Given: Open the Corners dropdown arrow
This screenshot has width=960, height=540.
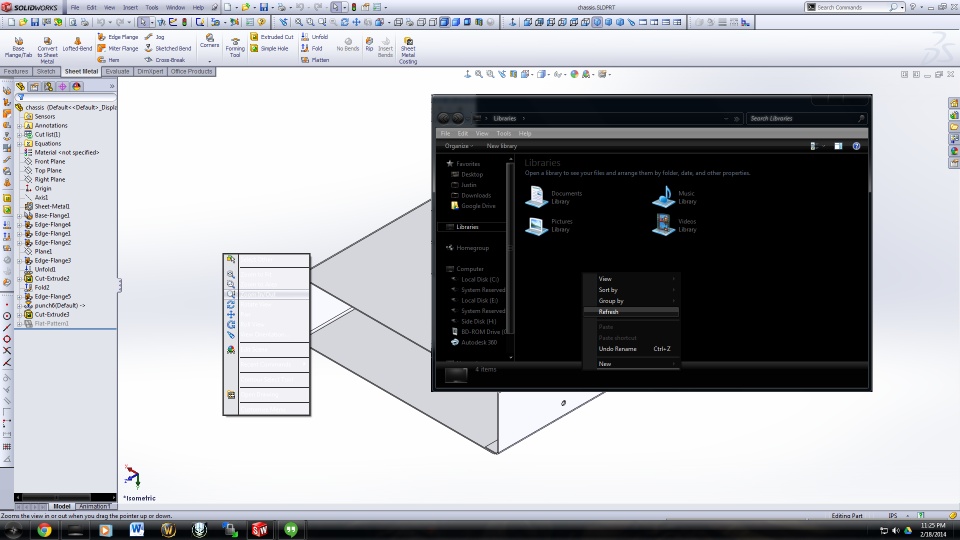Looking at the screenshot, I should (209, 61).
